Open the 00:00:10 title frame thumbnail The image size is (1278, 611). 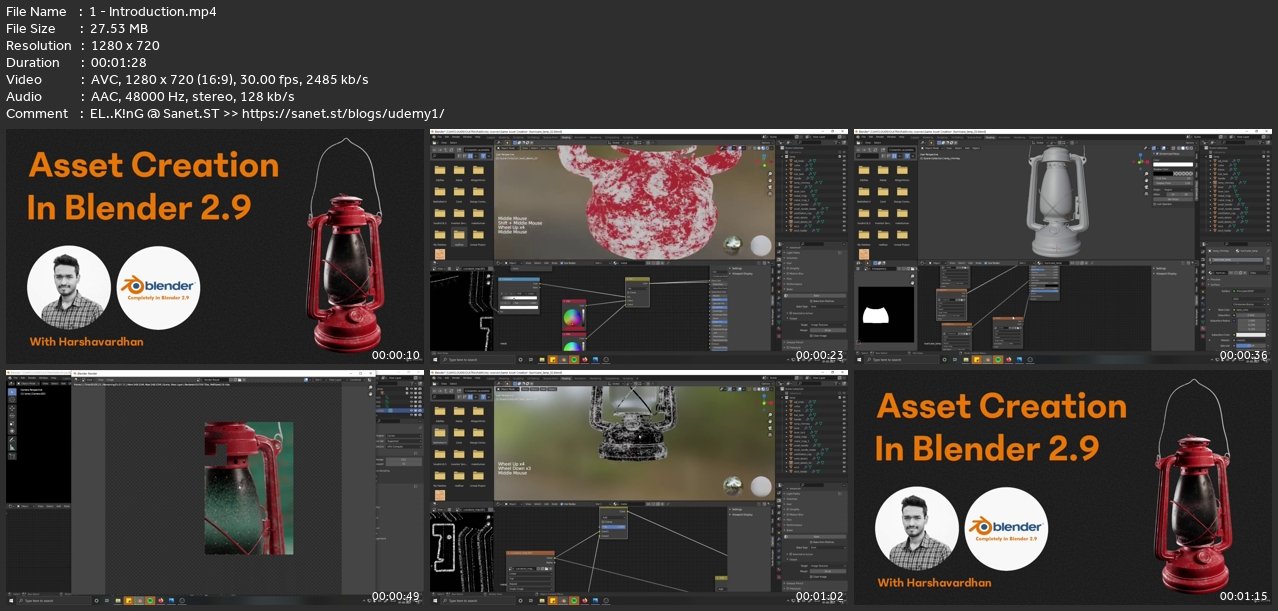[214, 246]
